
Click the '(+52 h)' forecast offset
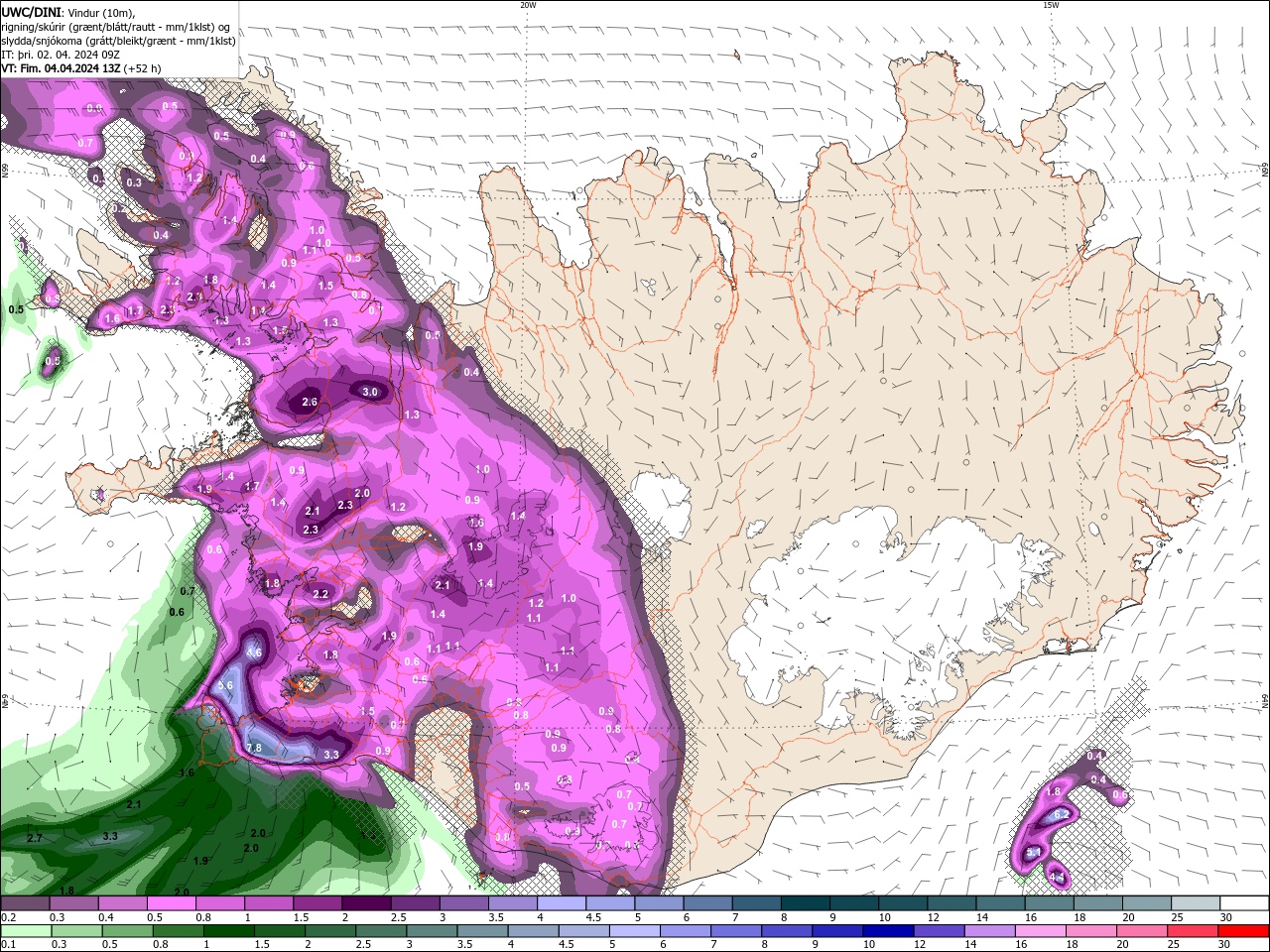click(143, 68)
